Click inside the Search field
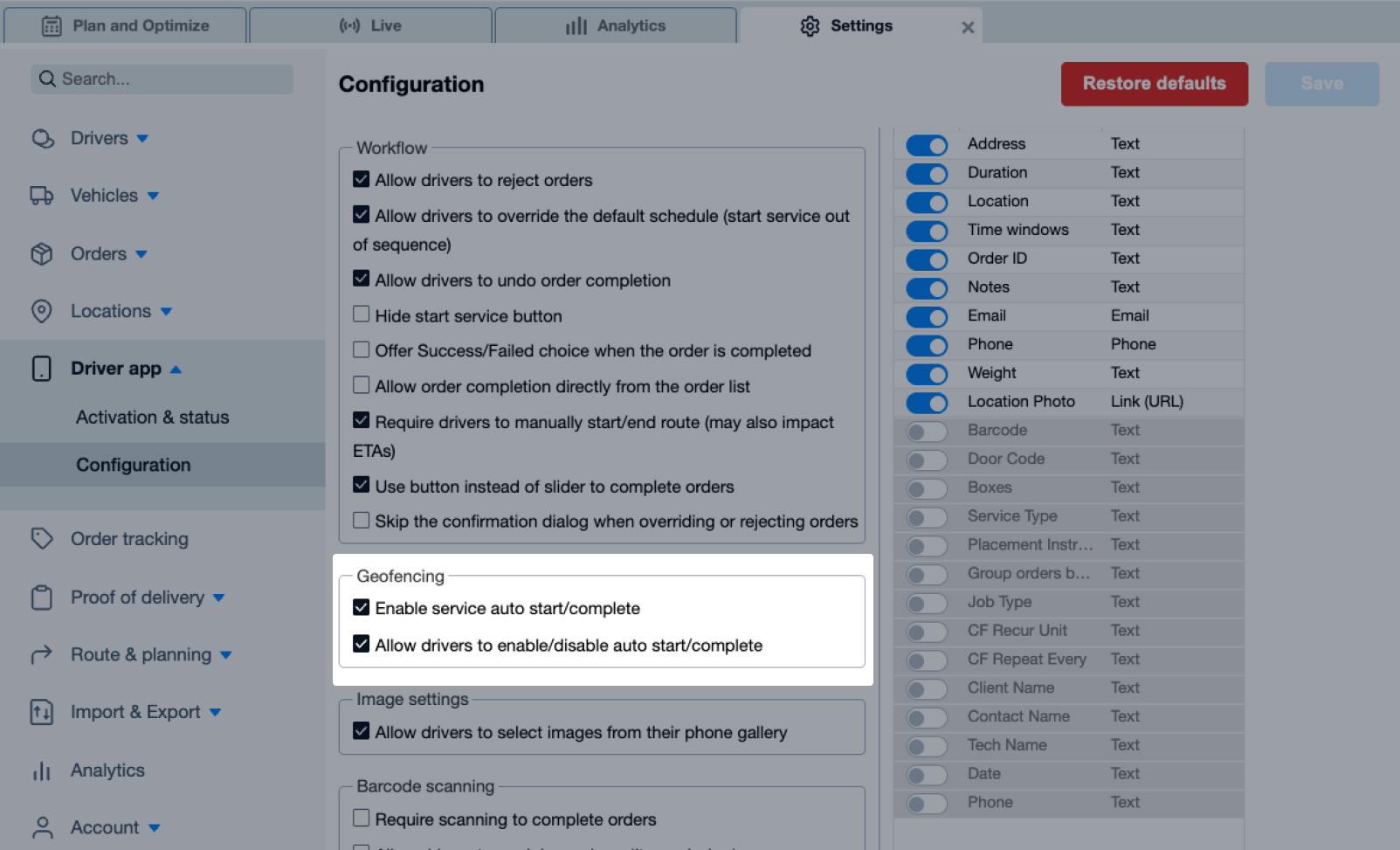 pos(162,79)
